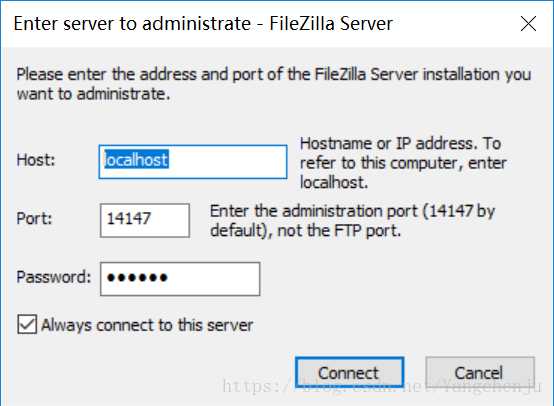Click the Host: label
Viewport: 554px width, 406px height.
36,160
